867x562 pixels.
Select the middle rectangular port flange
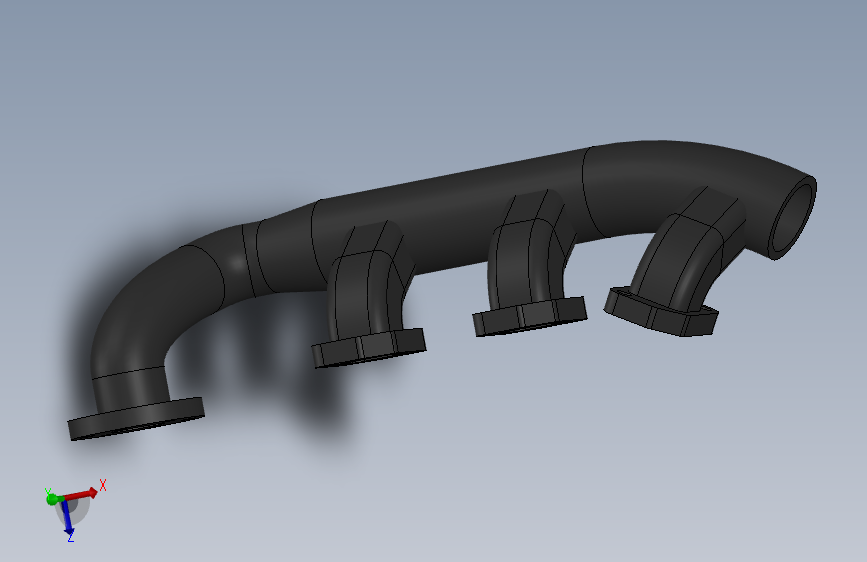(530, 316)
